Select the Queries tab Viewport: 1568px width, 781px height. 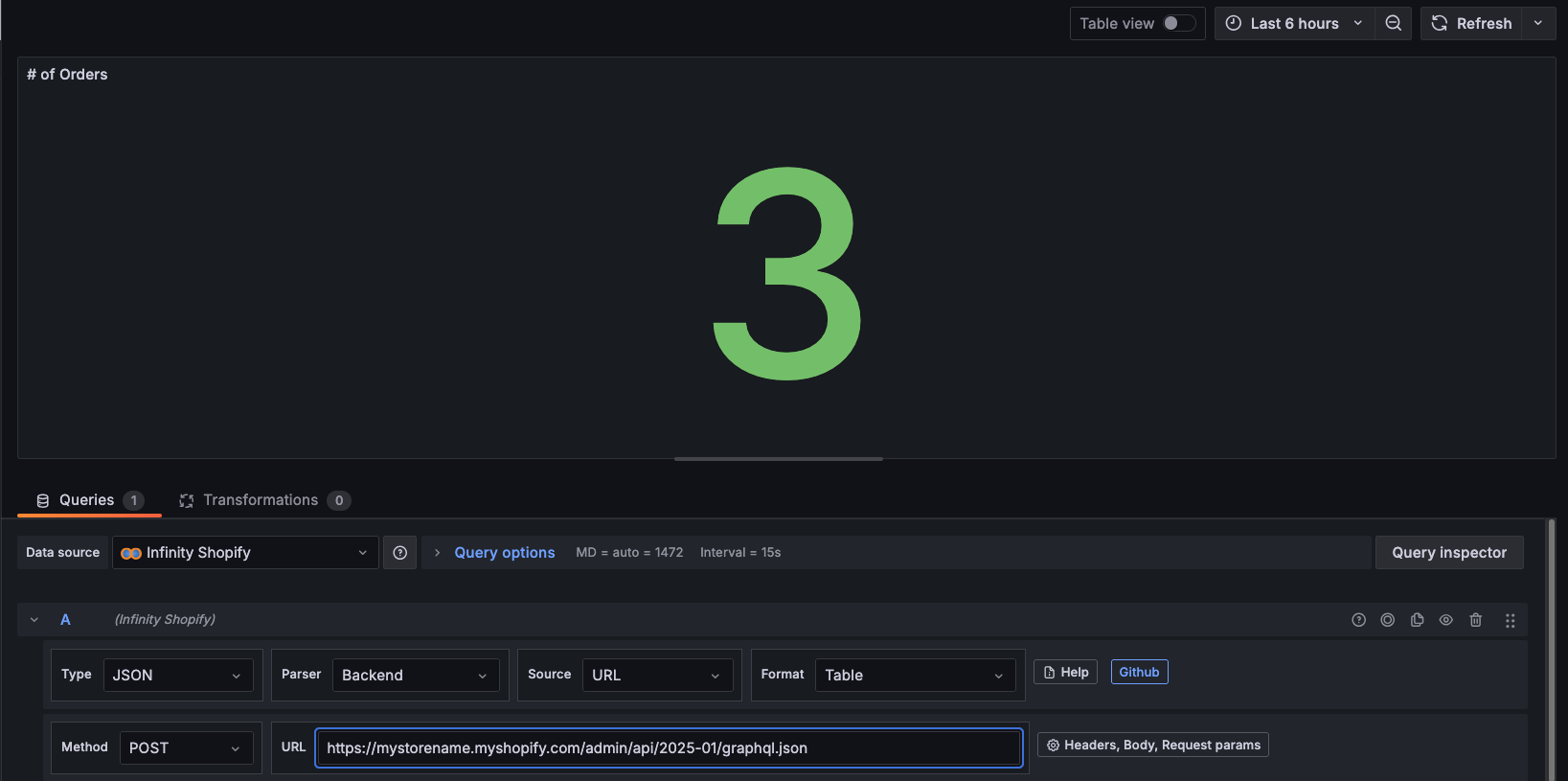tap(88, 500)
